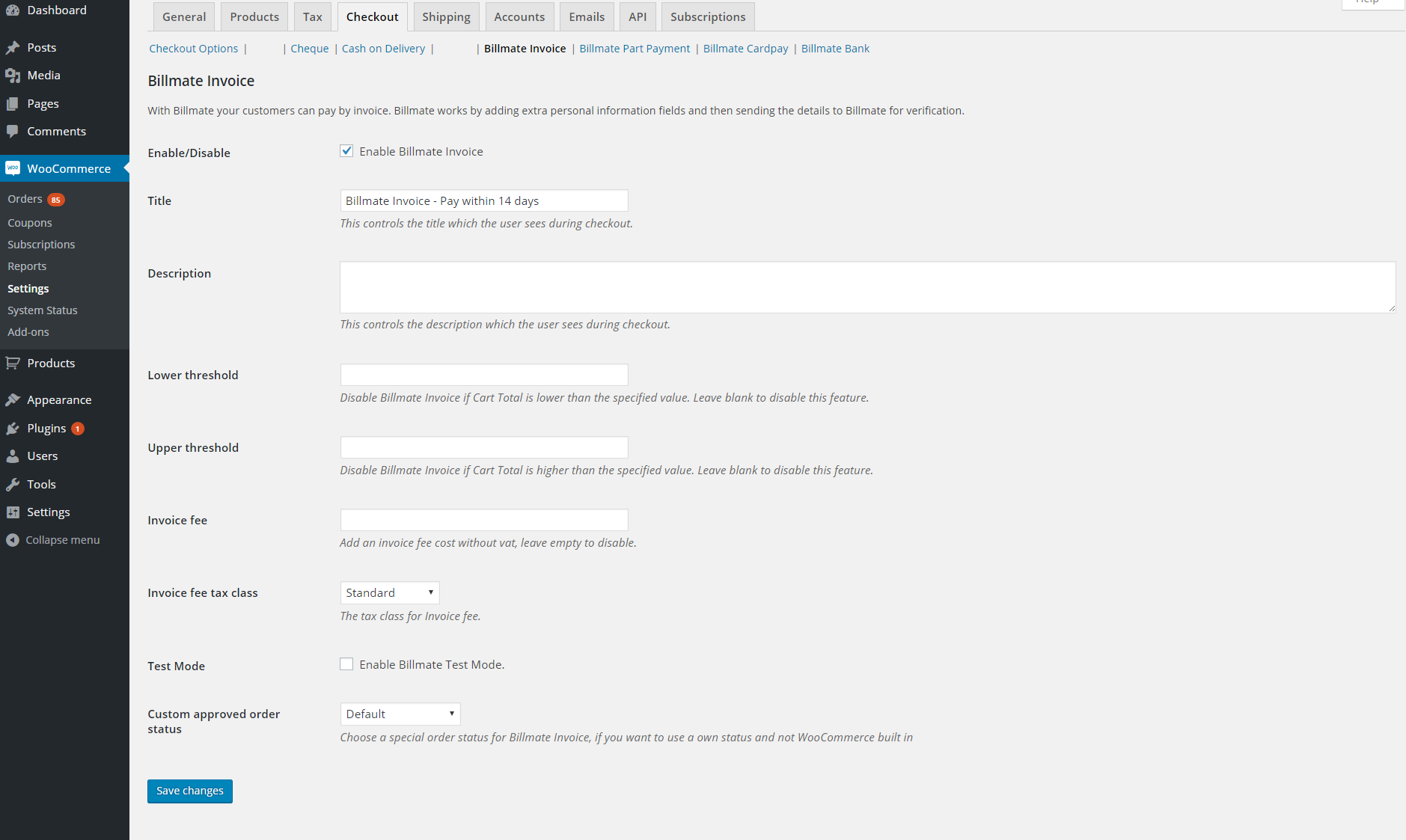
Task: Select the Checkout tab
Action: (373, 16)
